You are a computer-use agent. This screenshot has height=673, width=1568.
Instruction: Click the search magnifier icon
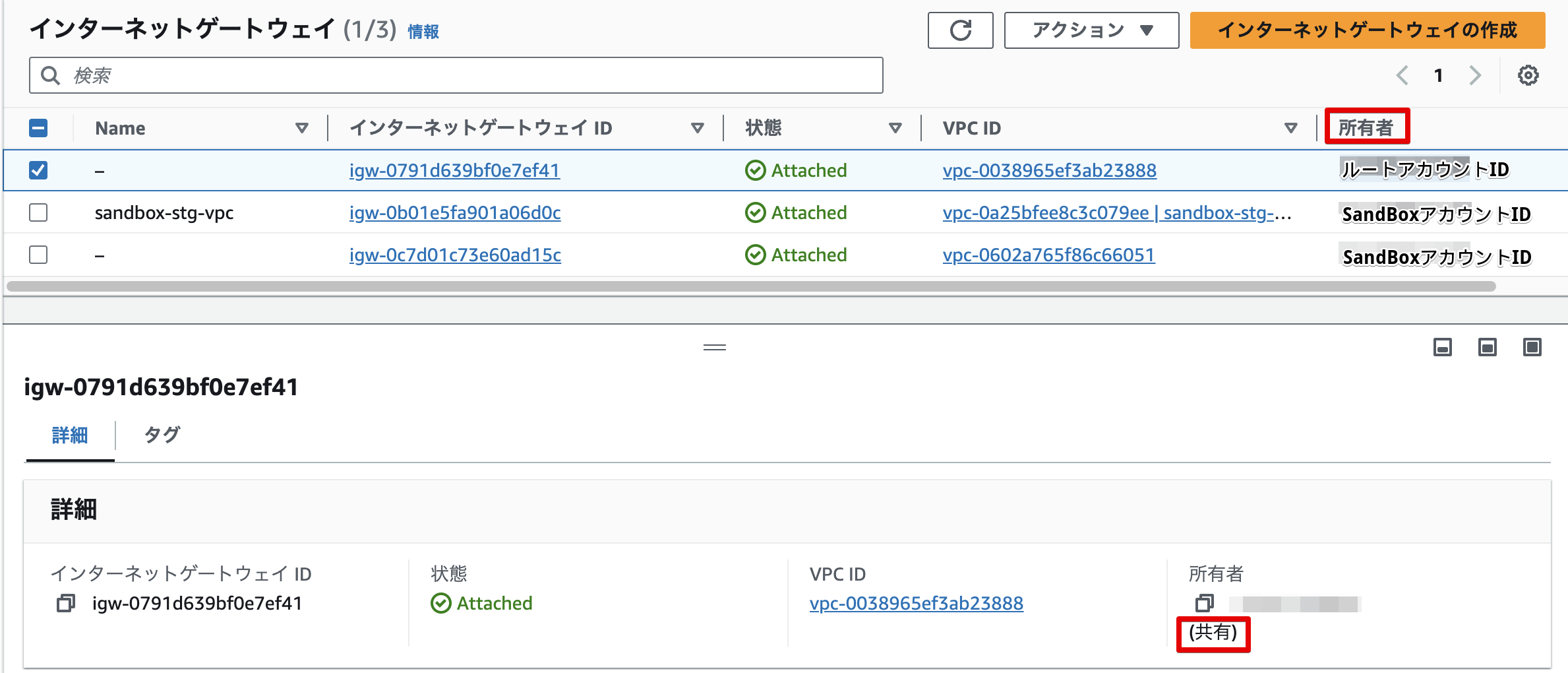pyautogui.click(x=51, y=75)
